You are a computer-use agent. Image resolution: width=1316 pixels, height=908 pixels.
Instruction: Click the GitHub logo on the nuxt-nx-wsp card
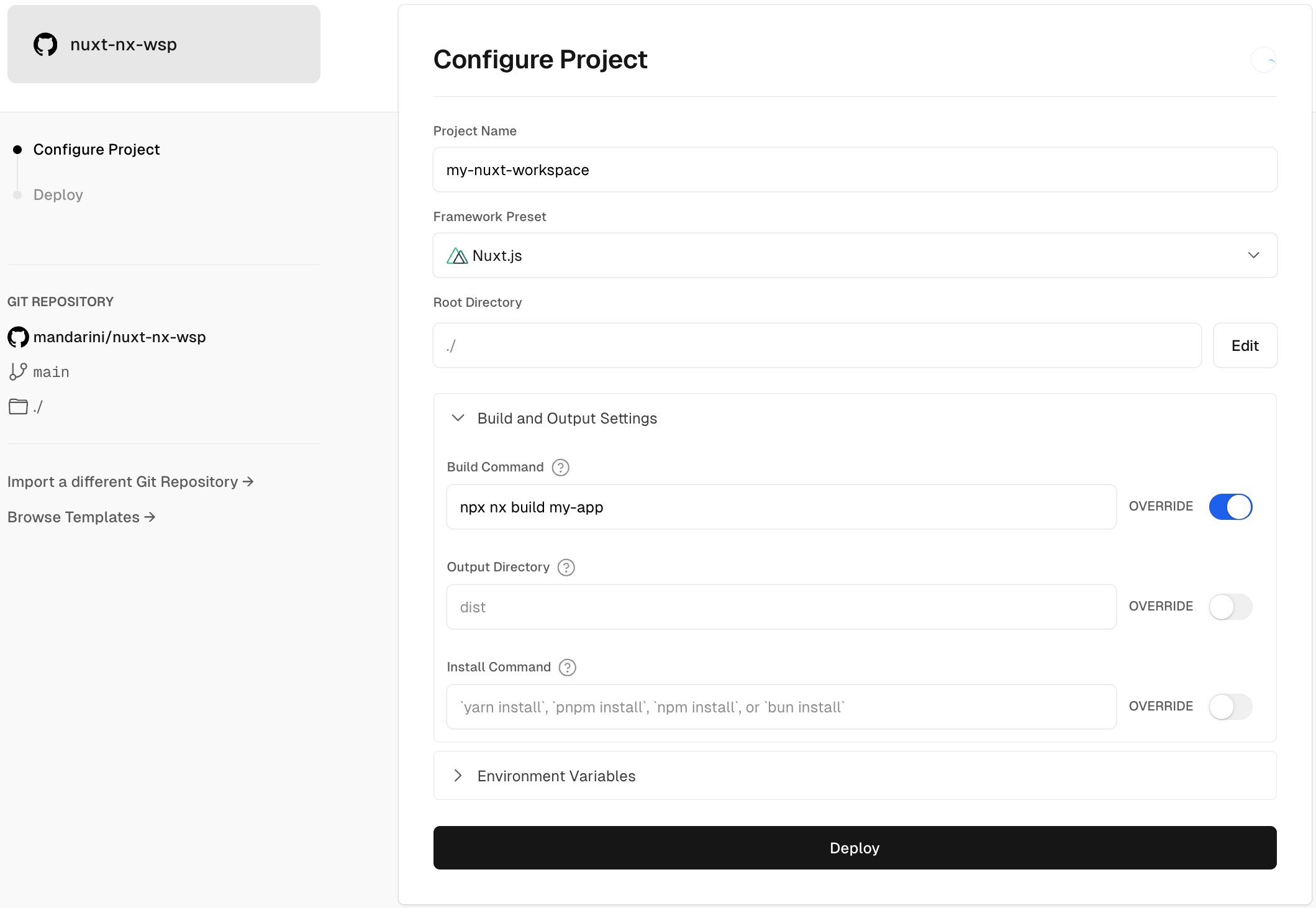coord(44,44)
